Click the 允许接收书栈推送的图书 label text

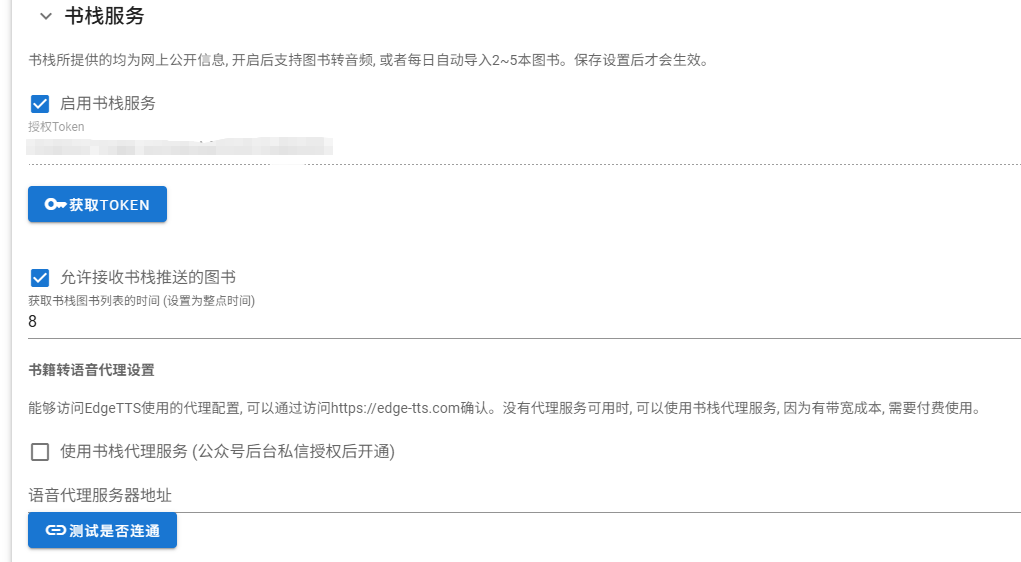148,277
